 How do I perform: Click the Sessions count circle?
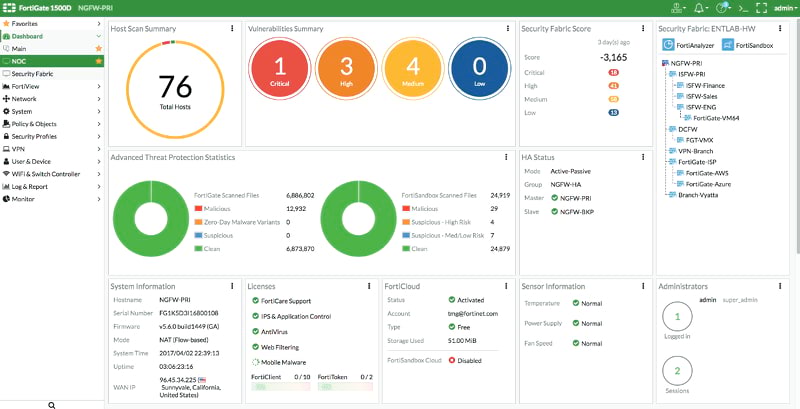point(678,371)
